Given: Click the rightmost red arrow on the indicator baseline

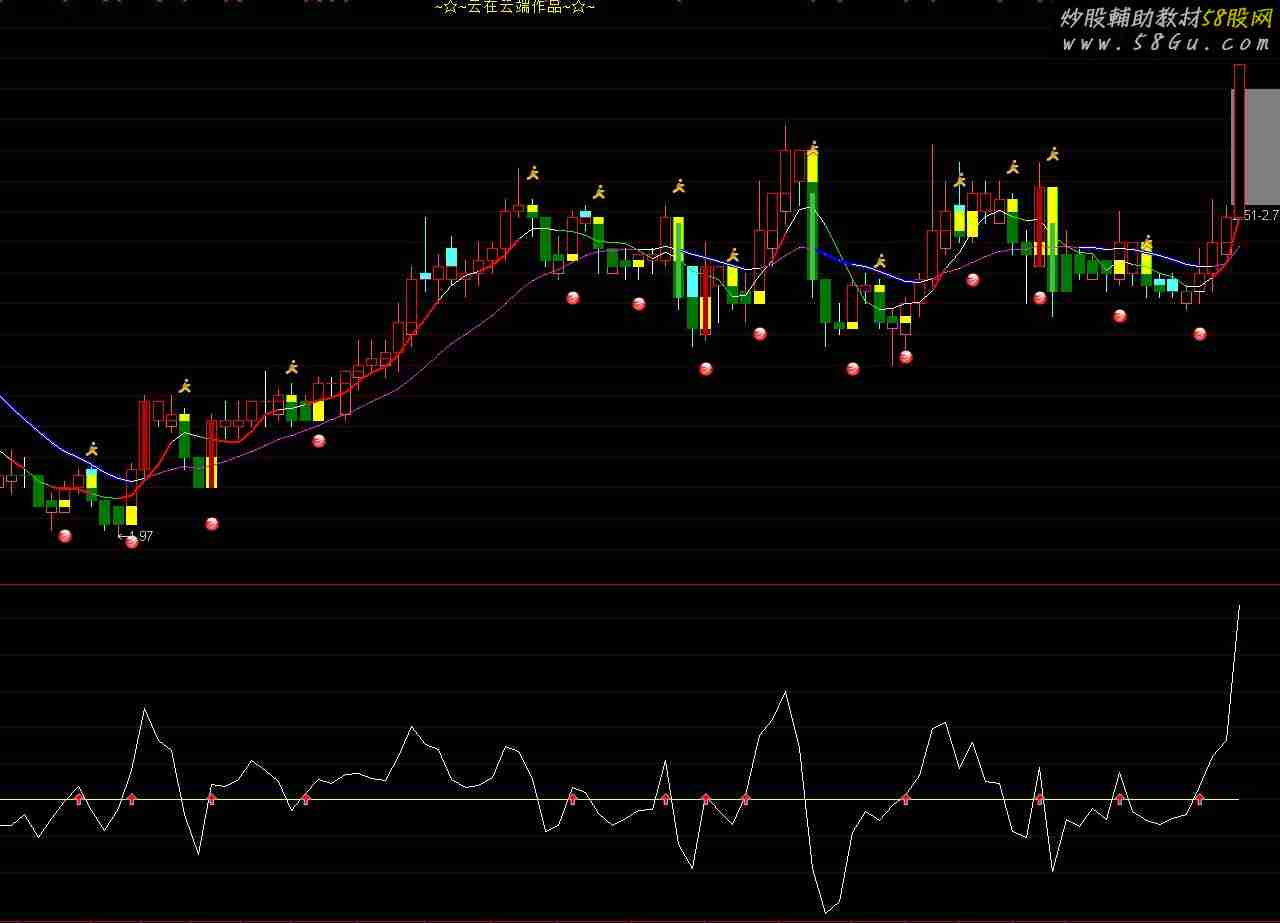Looking at the screenshot, I should tap(1199, 799).
